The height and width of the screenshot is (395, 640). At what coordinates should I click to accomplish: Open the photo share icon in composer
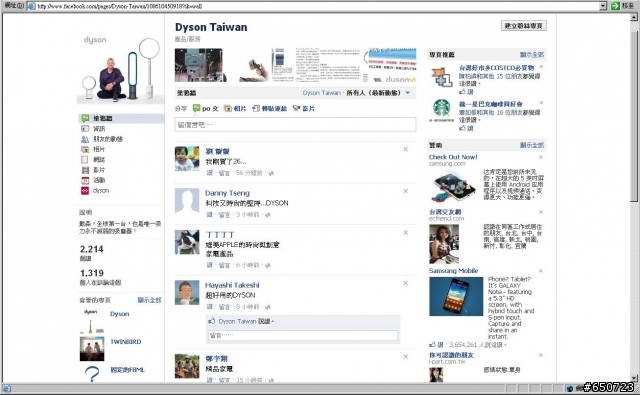coord(228,109)
